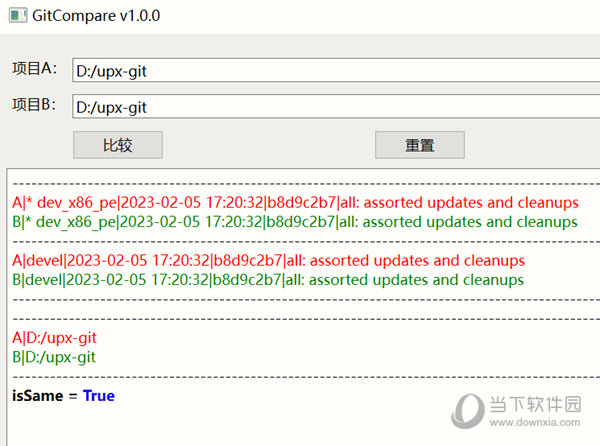
Task: Click the green B|D:/upx-git path line
Action: (54, 357)
